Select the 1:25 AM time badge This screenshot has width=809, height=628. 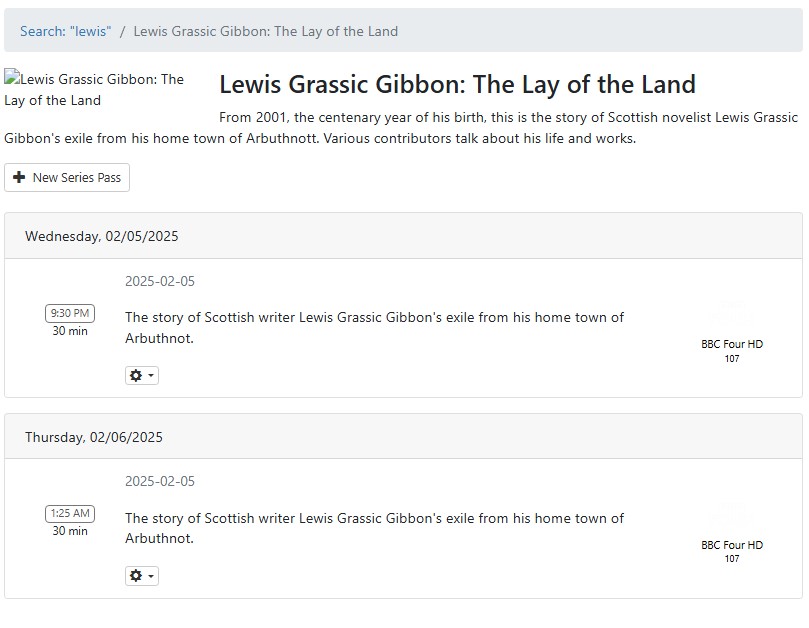pyautogui.click(x=70, y=513)
